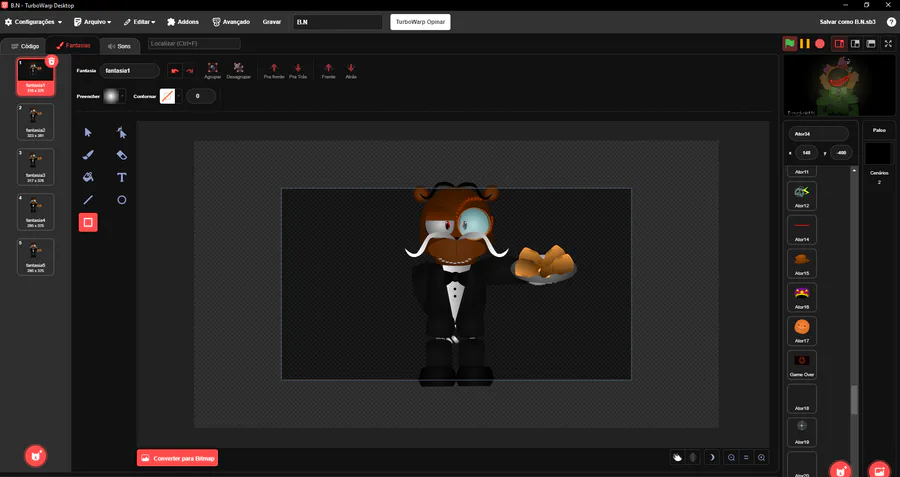The image size is (900, 477).
Task: Zoom out the costume canvas
Action: click(x=731, y=457)
